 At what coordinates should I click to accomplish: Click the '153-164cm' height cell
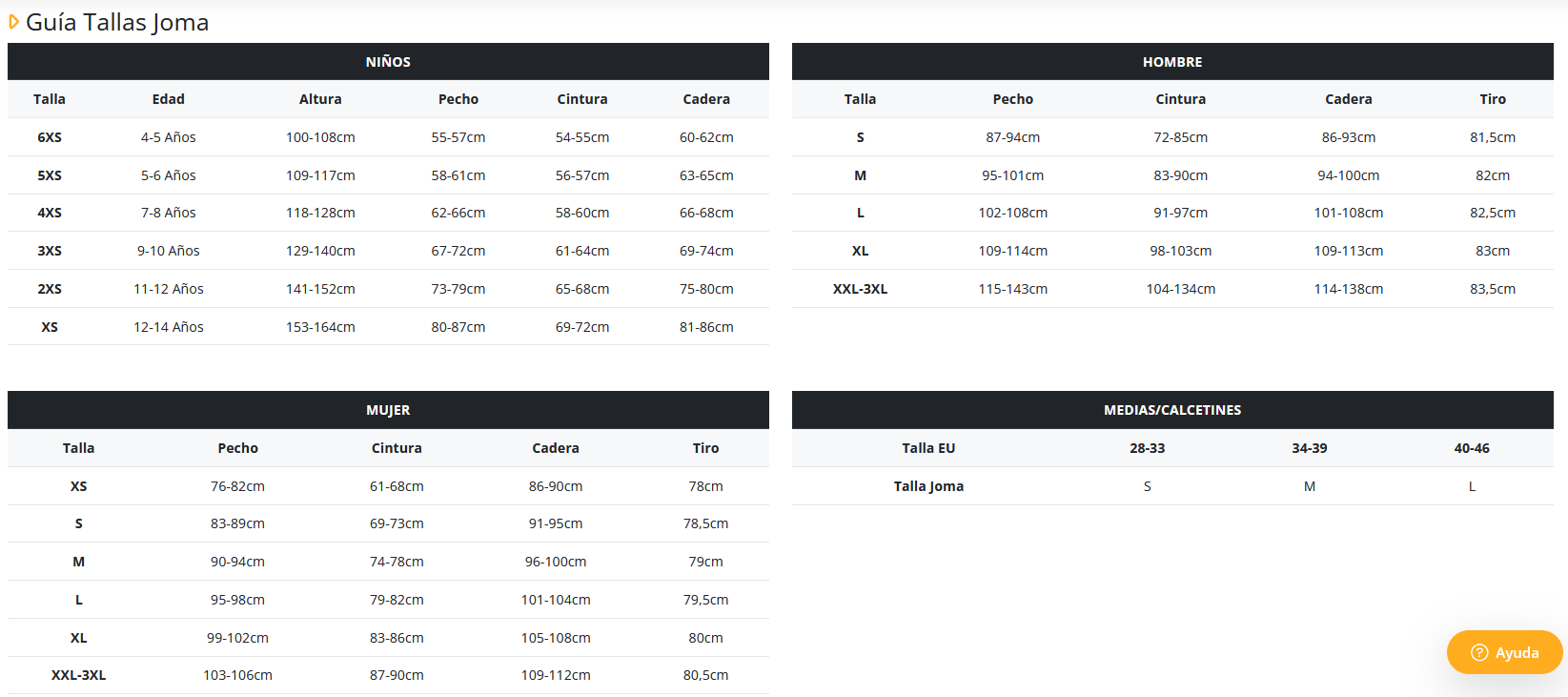click(x=320, y=327)
